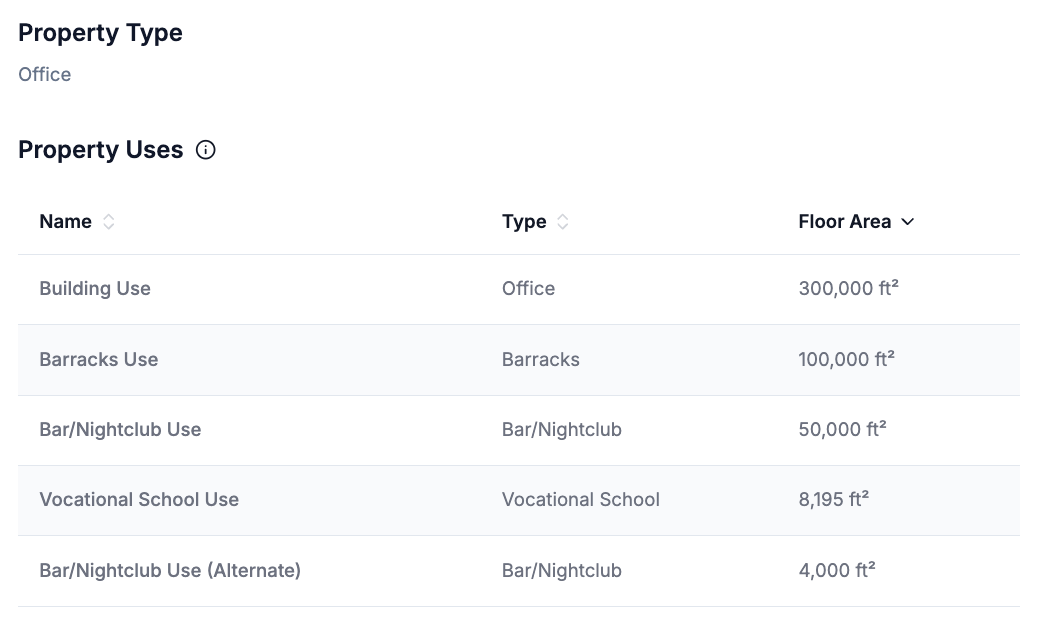Click the Property Type heading
The image size is (1040, 626).
pyautogui.click(x=100, y=33)
